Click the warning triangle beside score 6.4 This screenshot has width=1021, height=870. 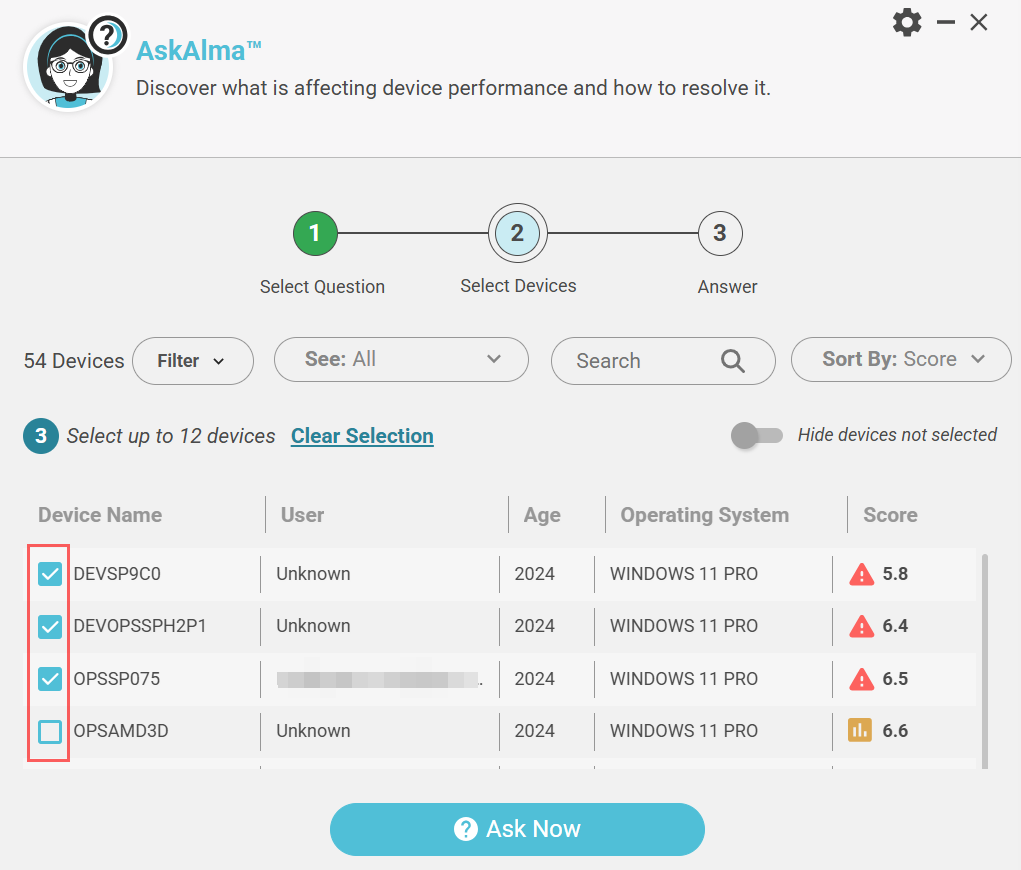[861, 627]
